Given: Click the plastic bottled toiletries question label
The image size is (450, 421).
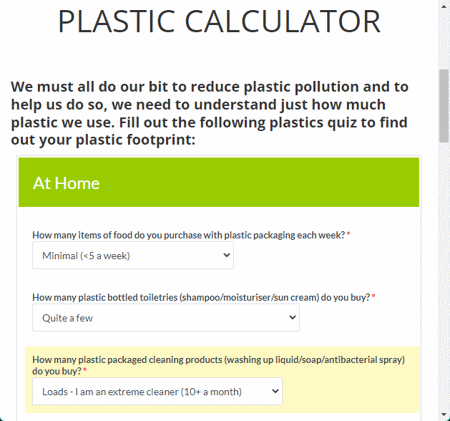Looking at the screenshot, I should click(201, 297).
